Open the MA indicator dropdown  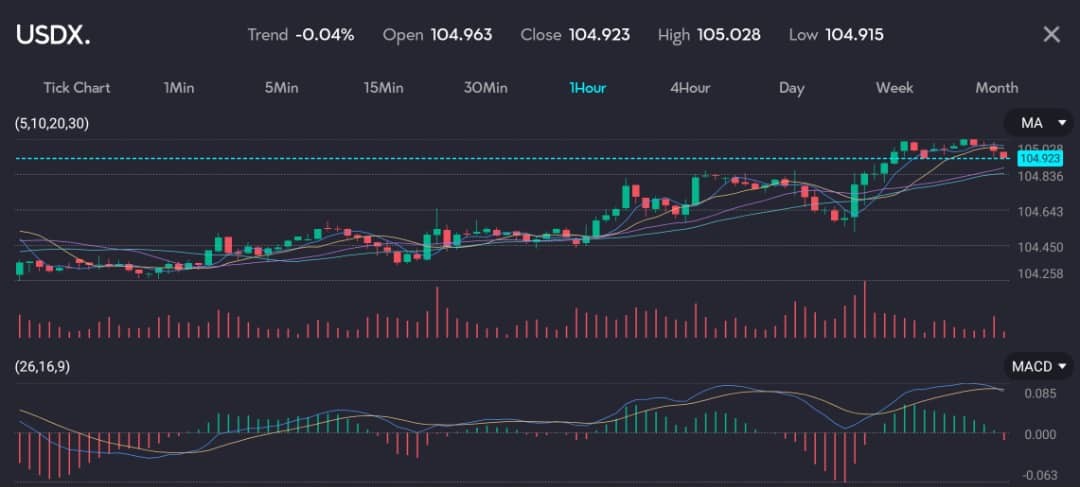tap(1038, 123)
